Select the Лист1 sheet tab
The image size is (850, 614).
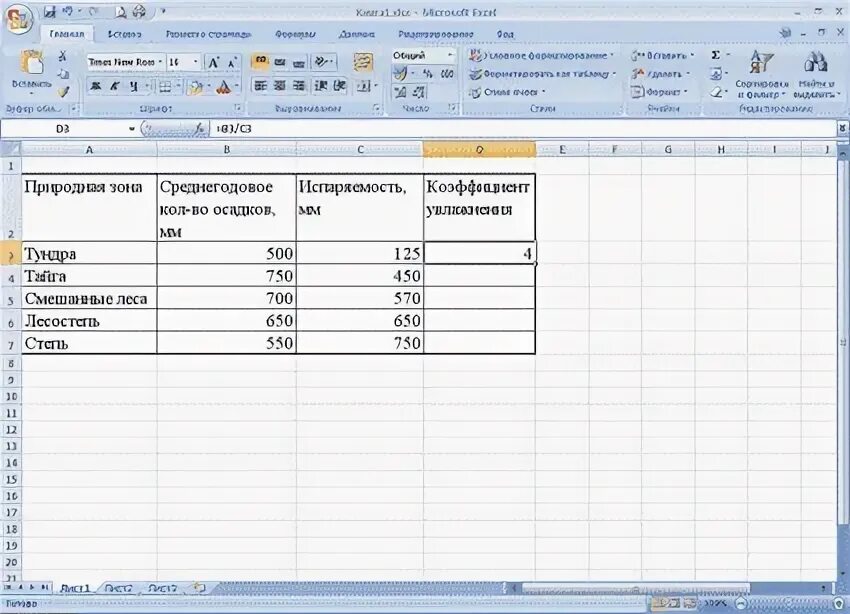pos(74,588)
